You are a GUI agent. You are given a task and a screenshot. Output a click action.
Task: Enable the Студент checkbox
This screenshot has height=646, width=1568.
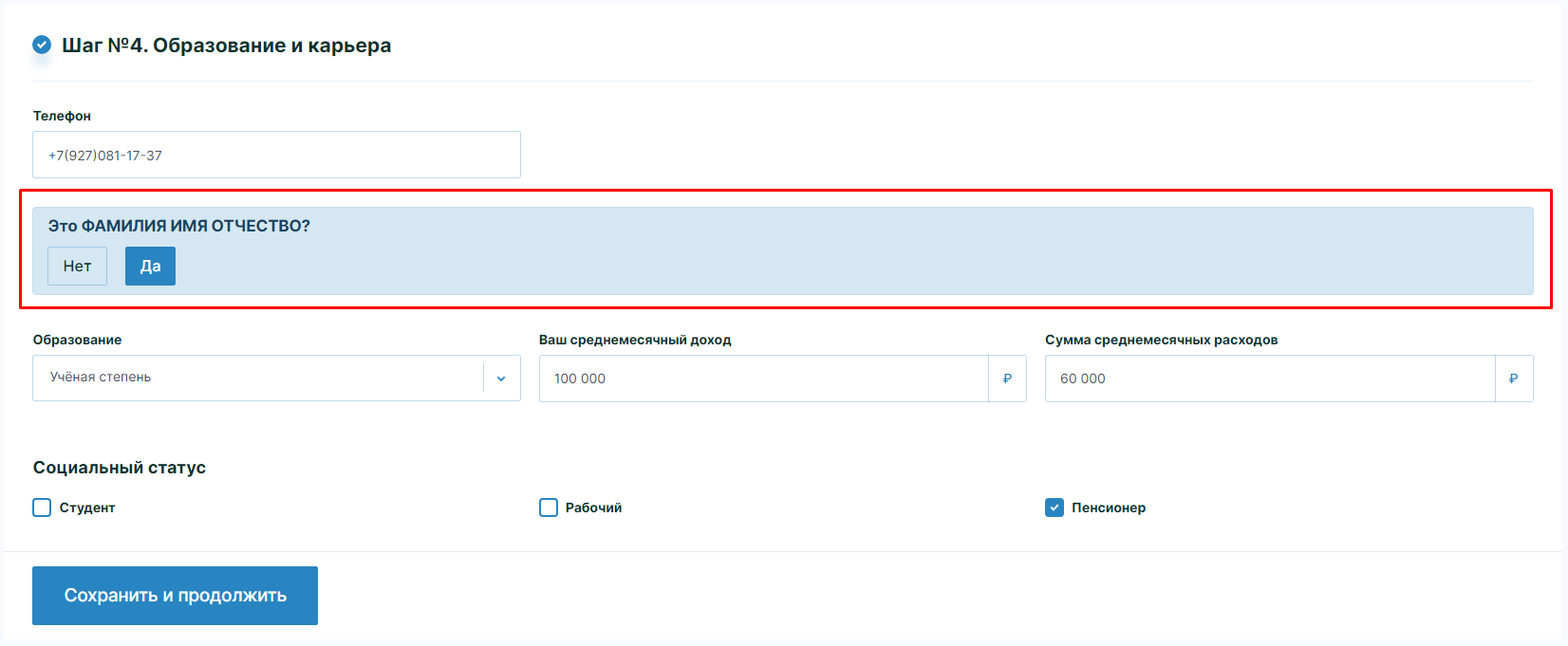42,508
